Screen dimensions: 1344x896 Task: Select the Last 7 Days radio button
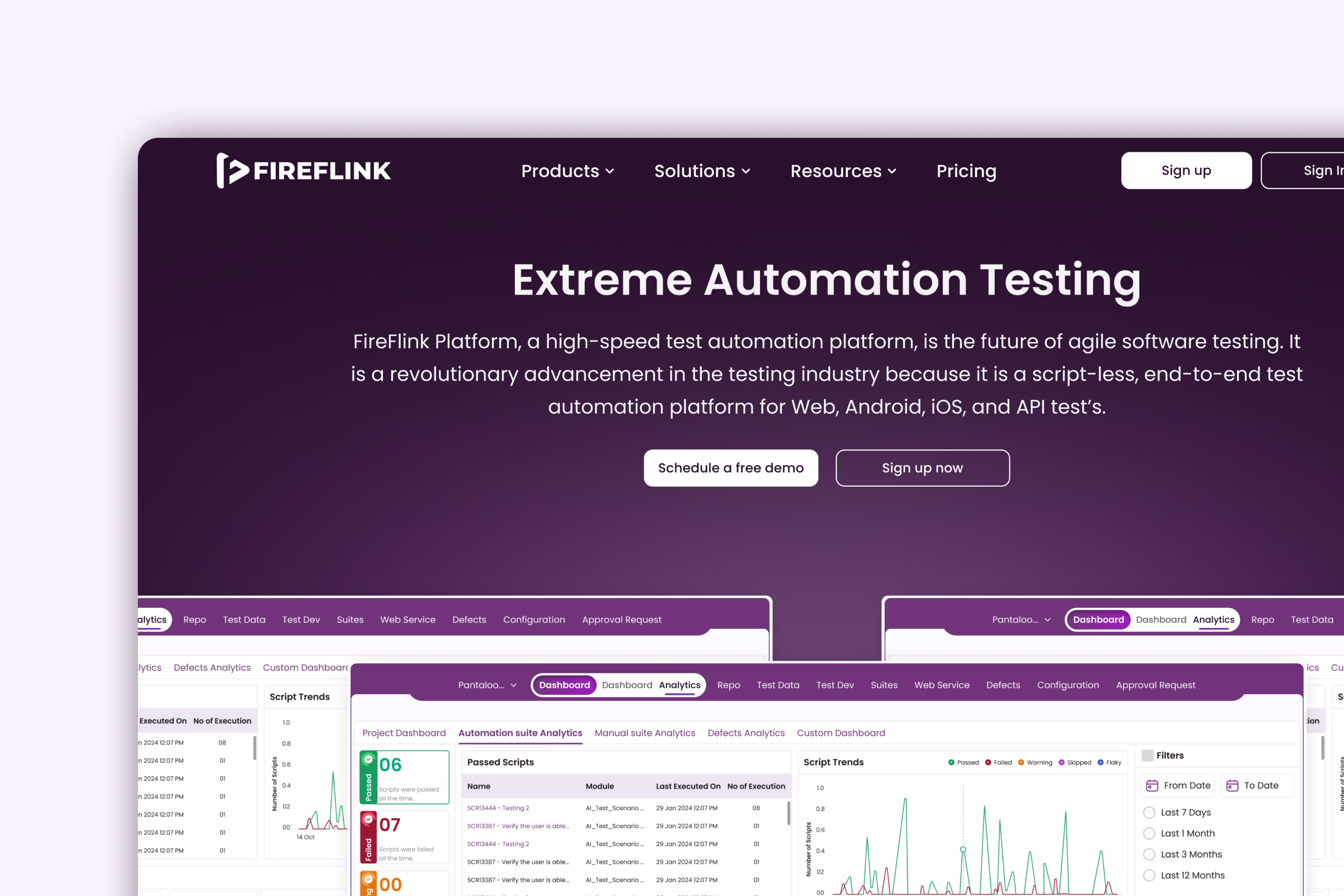pyautogui.click(x=1149, y=812)
